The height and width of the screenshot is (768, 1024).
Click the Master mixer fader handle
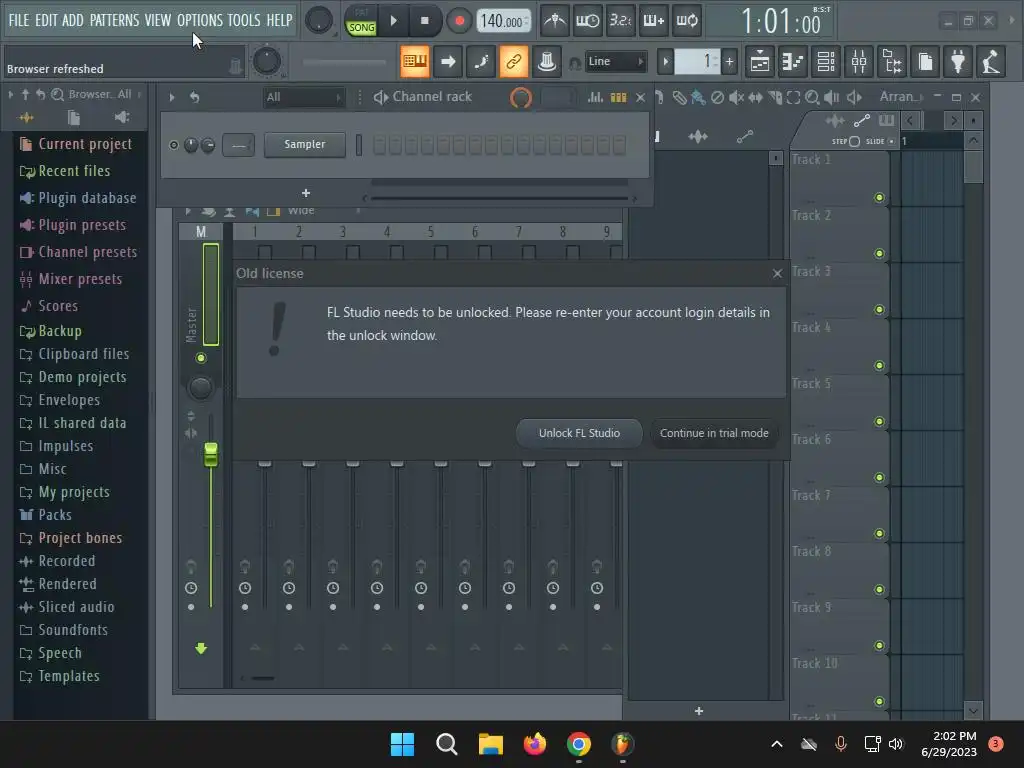tap(210, 454)
